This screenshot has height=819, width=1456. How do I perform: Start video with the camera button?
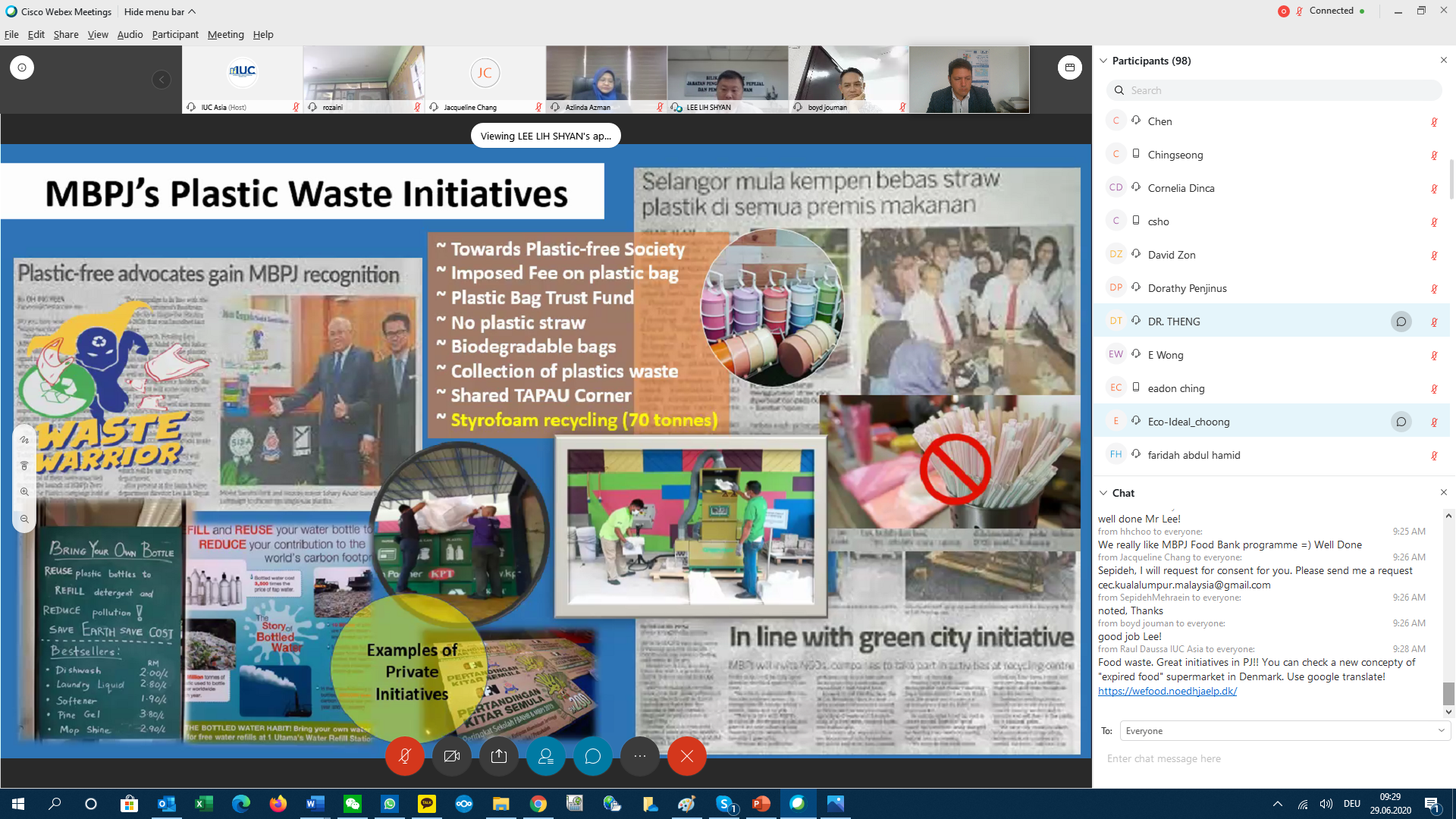(452, 756)
